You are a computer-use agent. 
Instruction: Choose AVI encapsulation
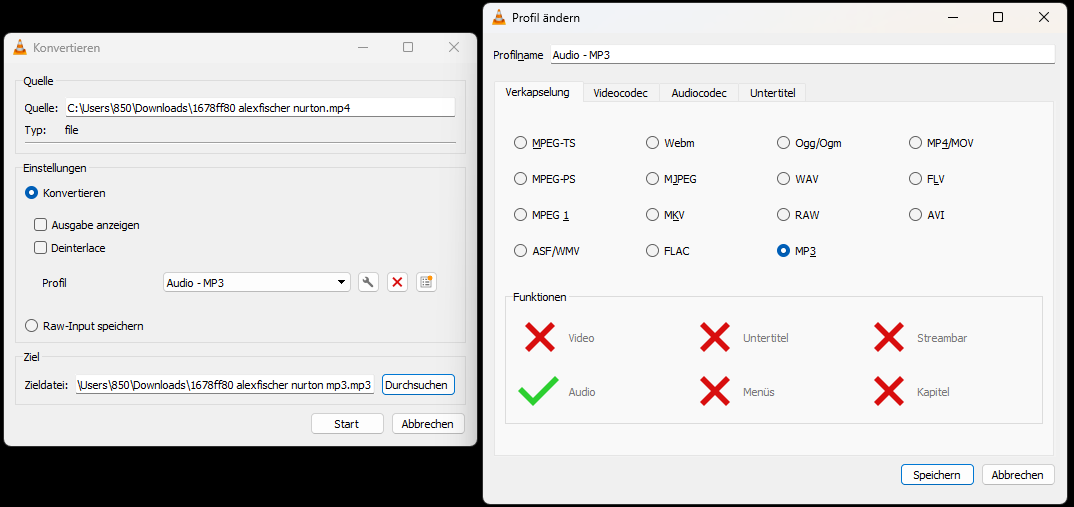coord(915,215)
